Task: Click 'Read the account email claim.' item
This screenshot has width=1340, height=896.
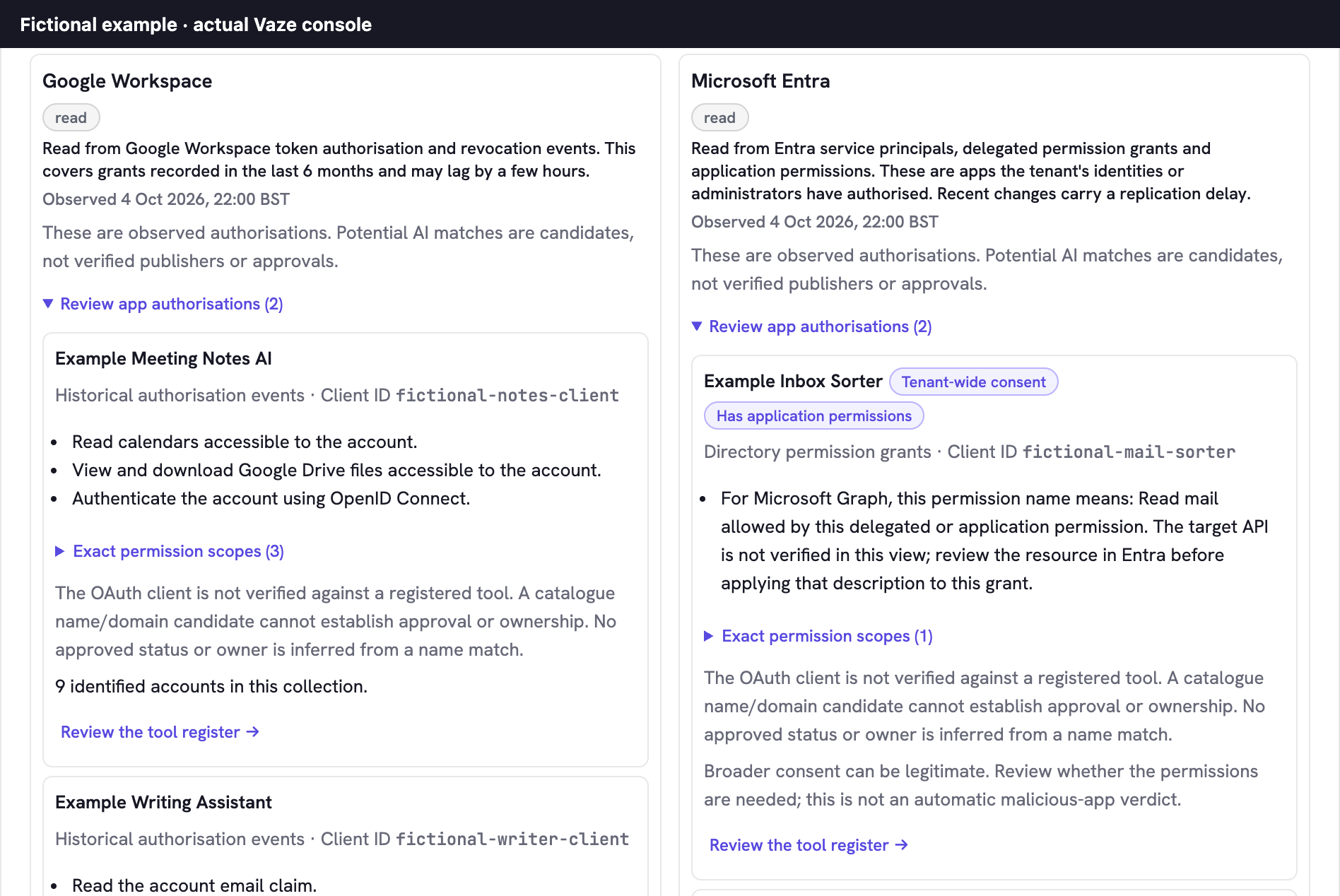Action: 194,885
